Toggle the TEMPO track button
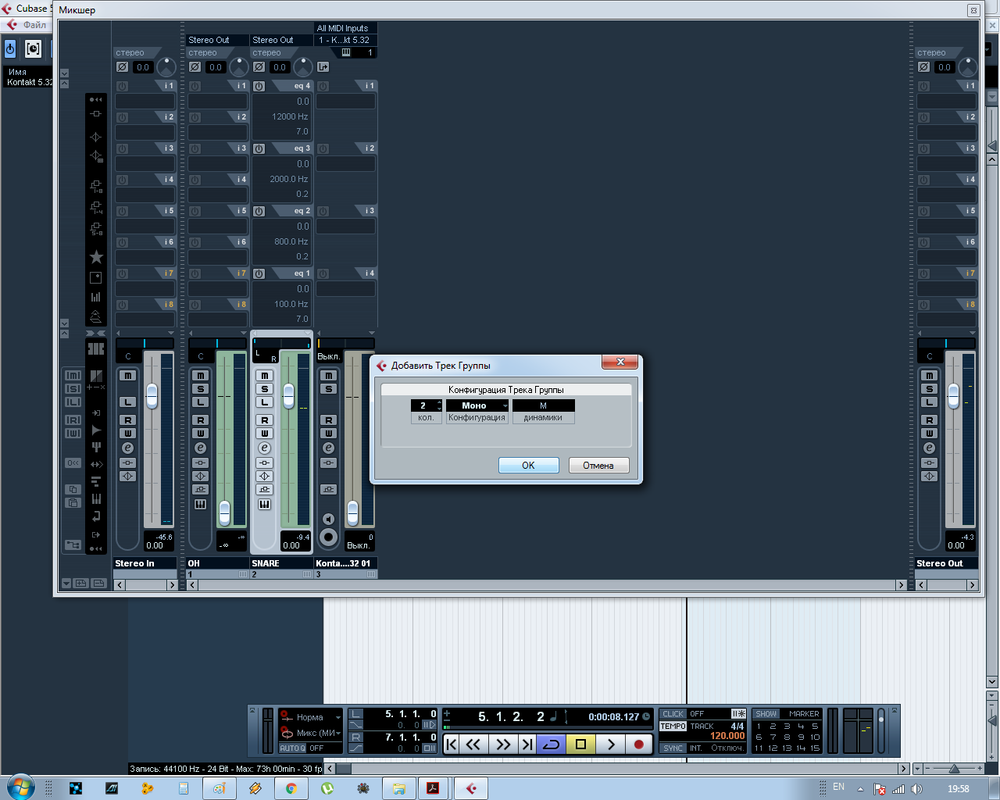 click(x=673, y=727)
